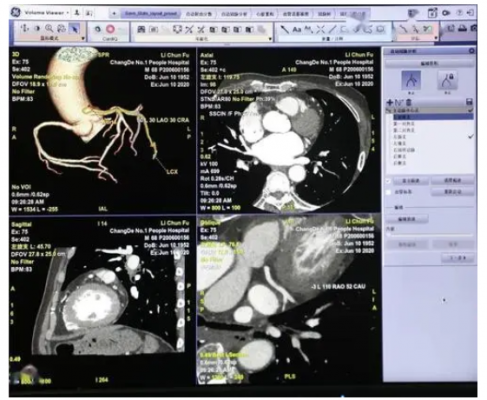Click the upper right-column button above slider
The width and height of the screenshot is (487, 400).
452,181
